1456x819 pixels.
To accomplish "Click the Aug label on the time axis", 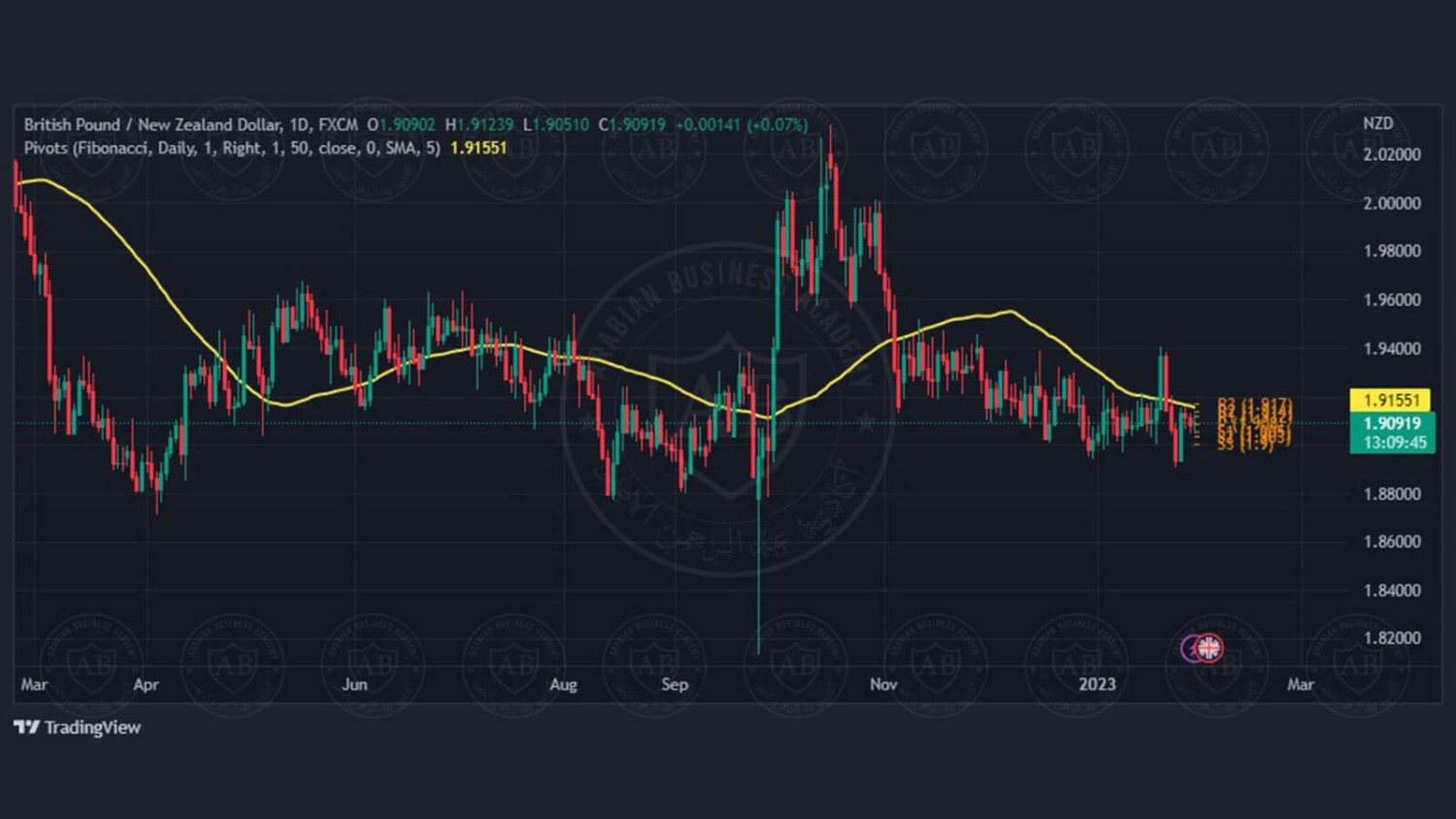I will click(563, 684).
